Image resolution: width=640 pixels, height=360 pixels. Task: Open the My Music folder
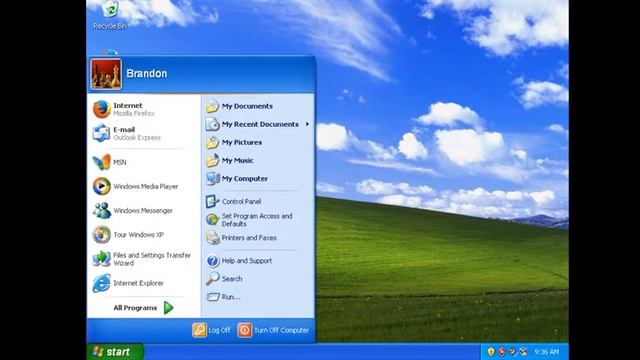(258, 160)
